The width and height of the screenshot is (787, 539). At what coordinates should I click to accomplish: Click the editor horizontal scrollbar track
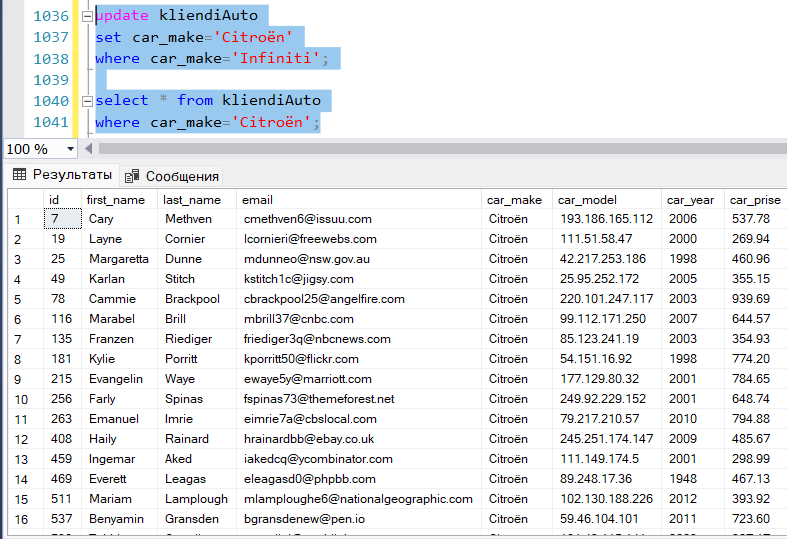coord(442,149)
